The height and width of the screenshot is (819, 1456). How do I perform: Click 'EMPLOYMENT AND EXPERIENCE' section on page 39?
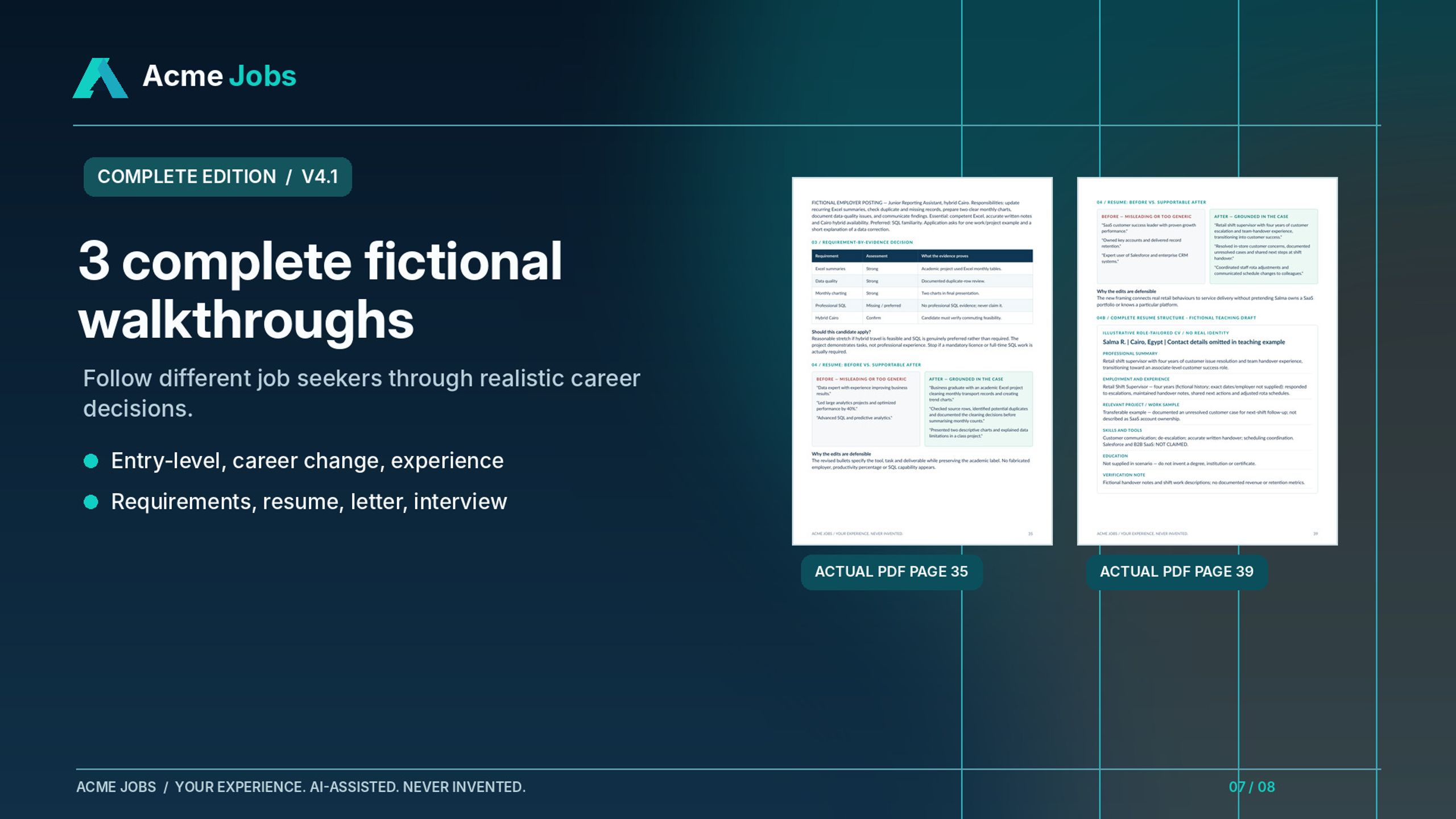click(1207, 386)
